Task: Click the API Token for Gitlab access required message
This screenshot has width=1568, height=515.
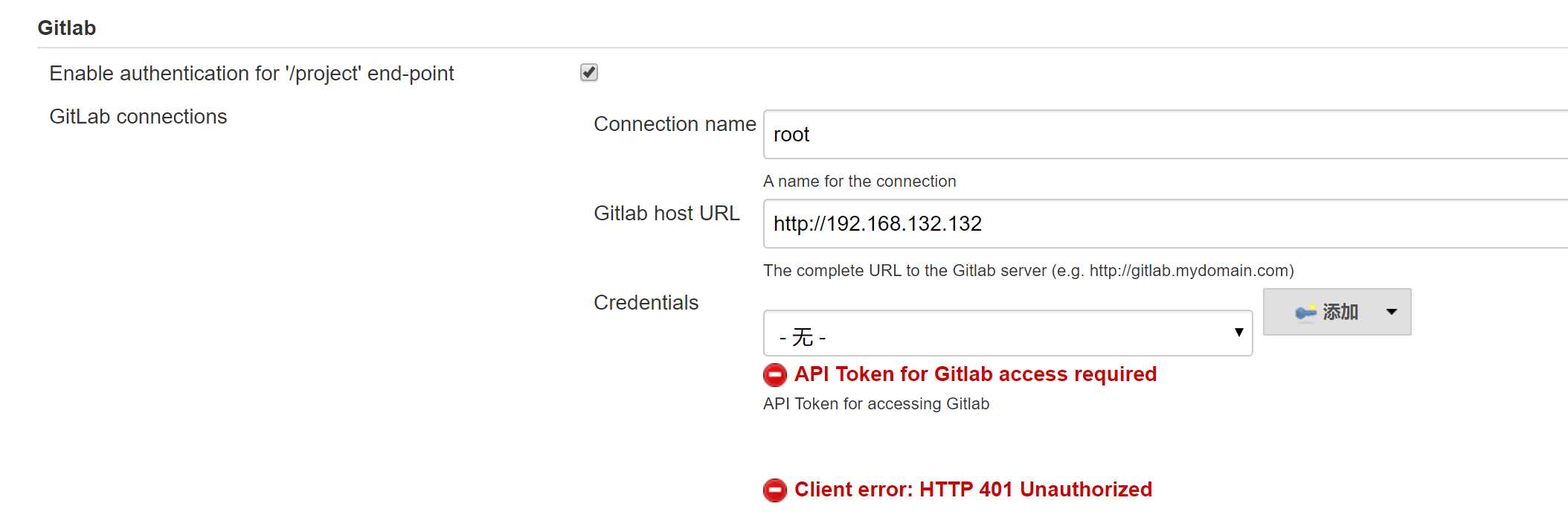Action: click(975, 374)
